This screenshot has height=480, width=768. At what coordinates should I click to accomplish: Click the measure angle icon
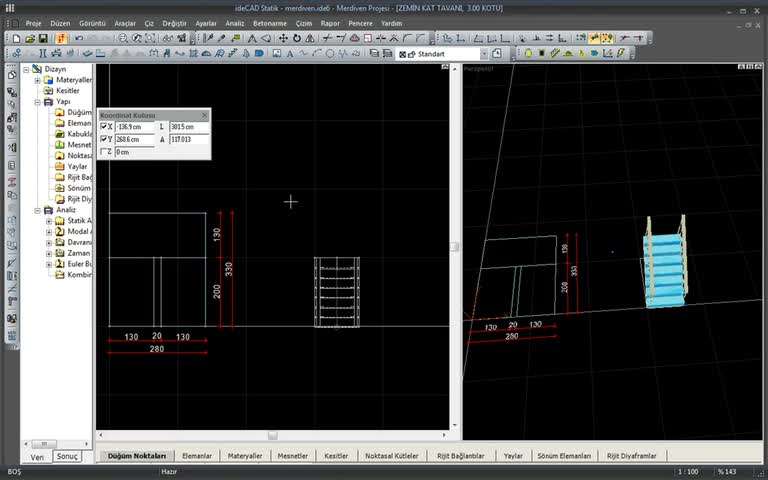[x=266, y=38]
